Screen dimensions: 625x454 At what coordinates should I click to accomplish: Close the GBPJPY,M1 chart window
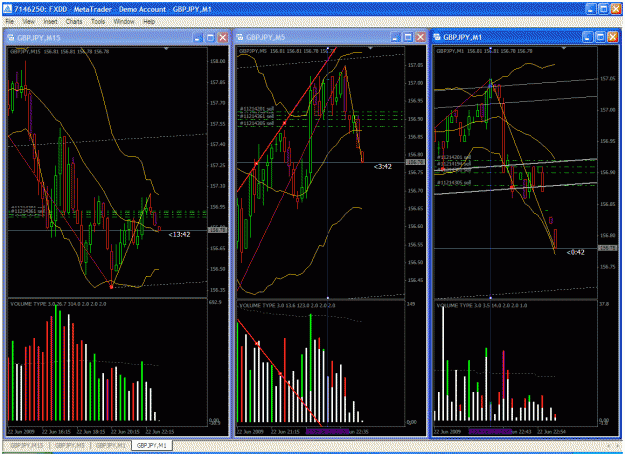(x=613, y=37)
